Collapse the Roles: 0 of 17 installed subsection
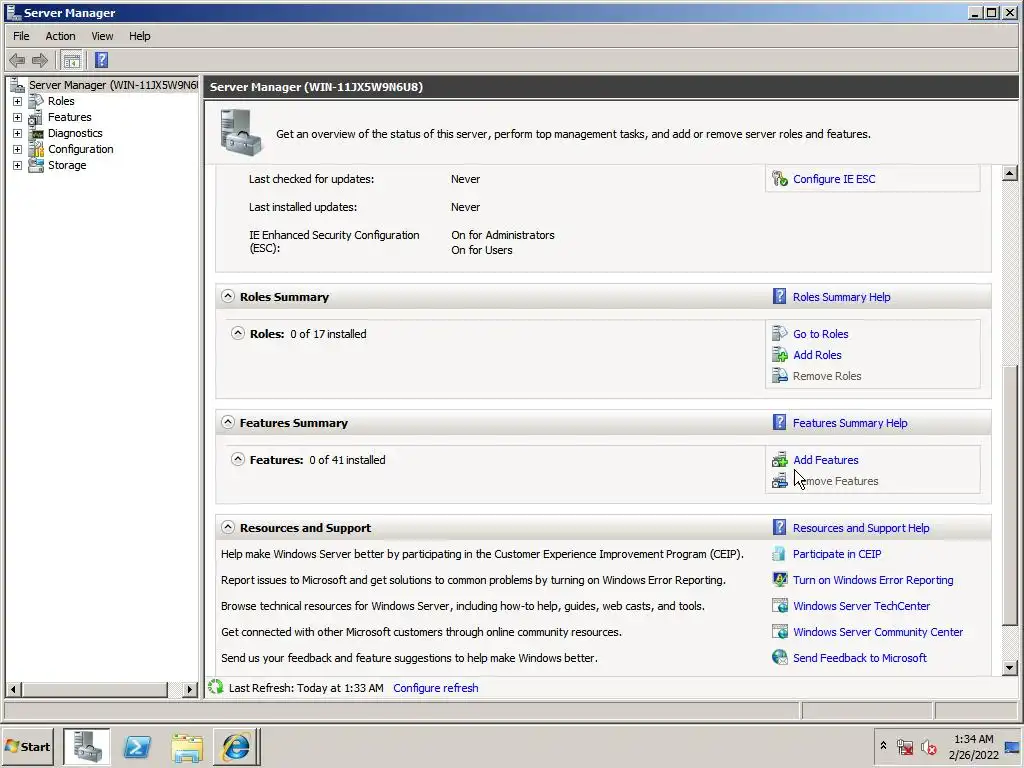This screenshot has height=768, width=1024. [238, 333]
